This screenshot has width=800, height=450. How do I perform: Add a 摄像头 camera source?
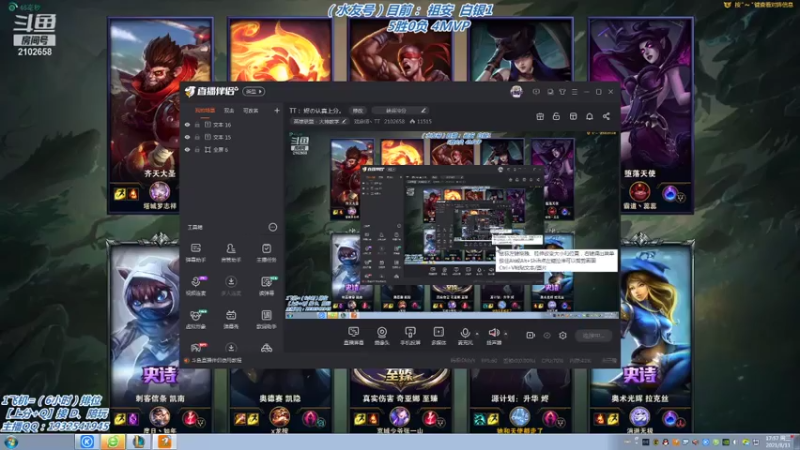[x=382, y=336]
